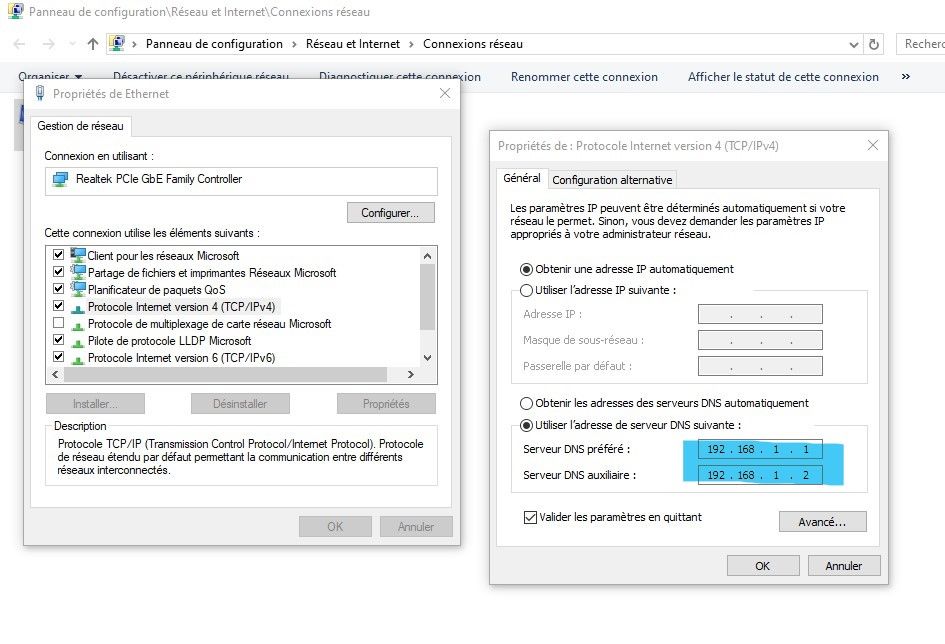The image size is (945, 644).
Task: Choose Obtenir les adresses DNS automatiquement
Action: [x=526, y=403]
